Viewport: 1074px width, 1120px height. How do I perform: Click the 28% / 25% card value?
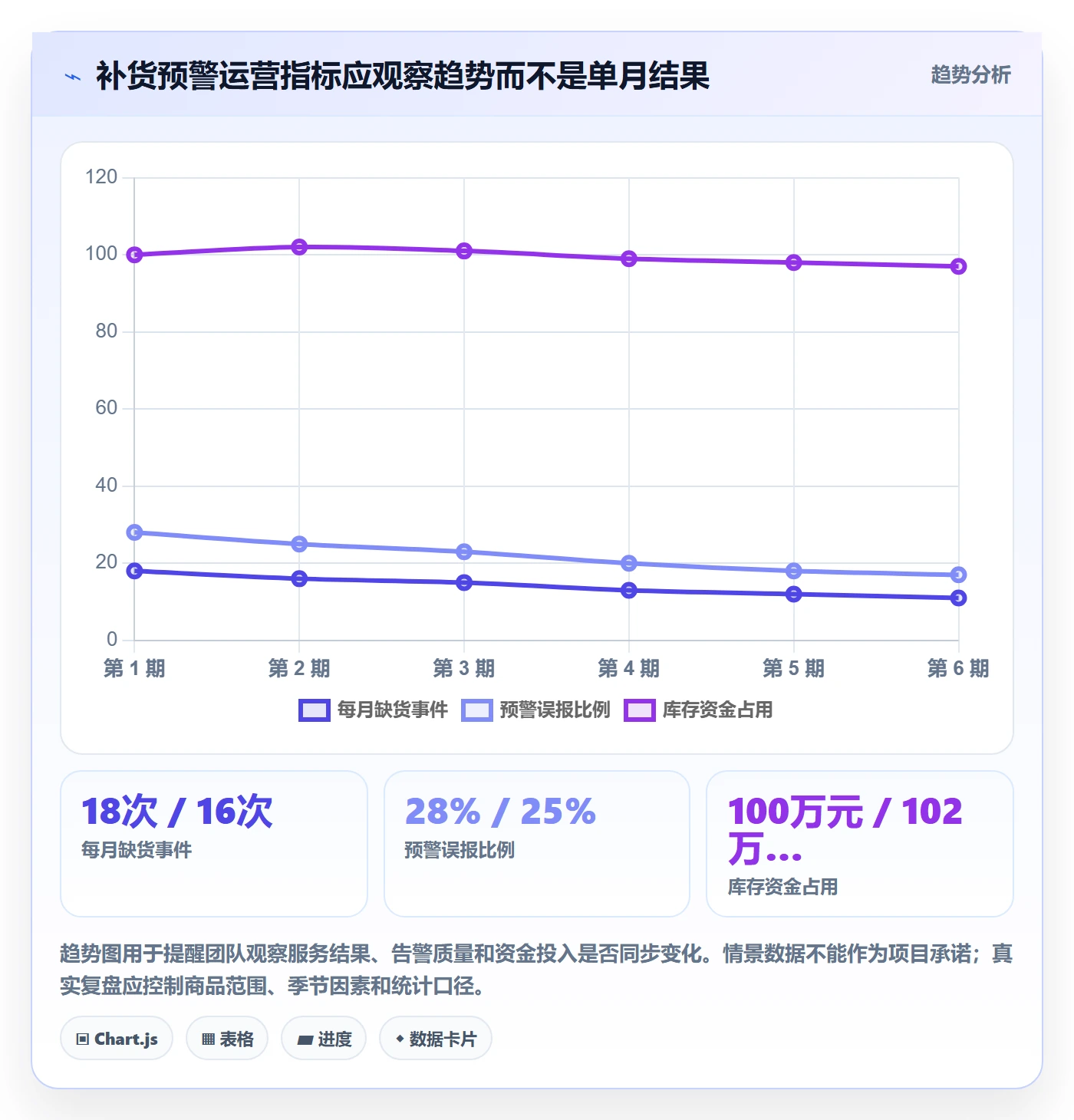500,812
